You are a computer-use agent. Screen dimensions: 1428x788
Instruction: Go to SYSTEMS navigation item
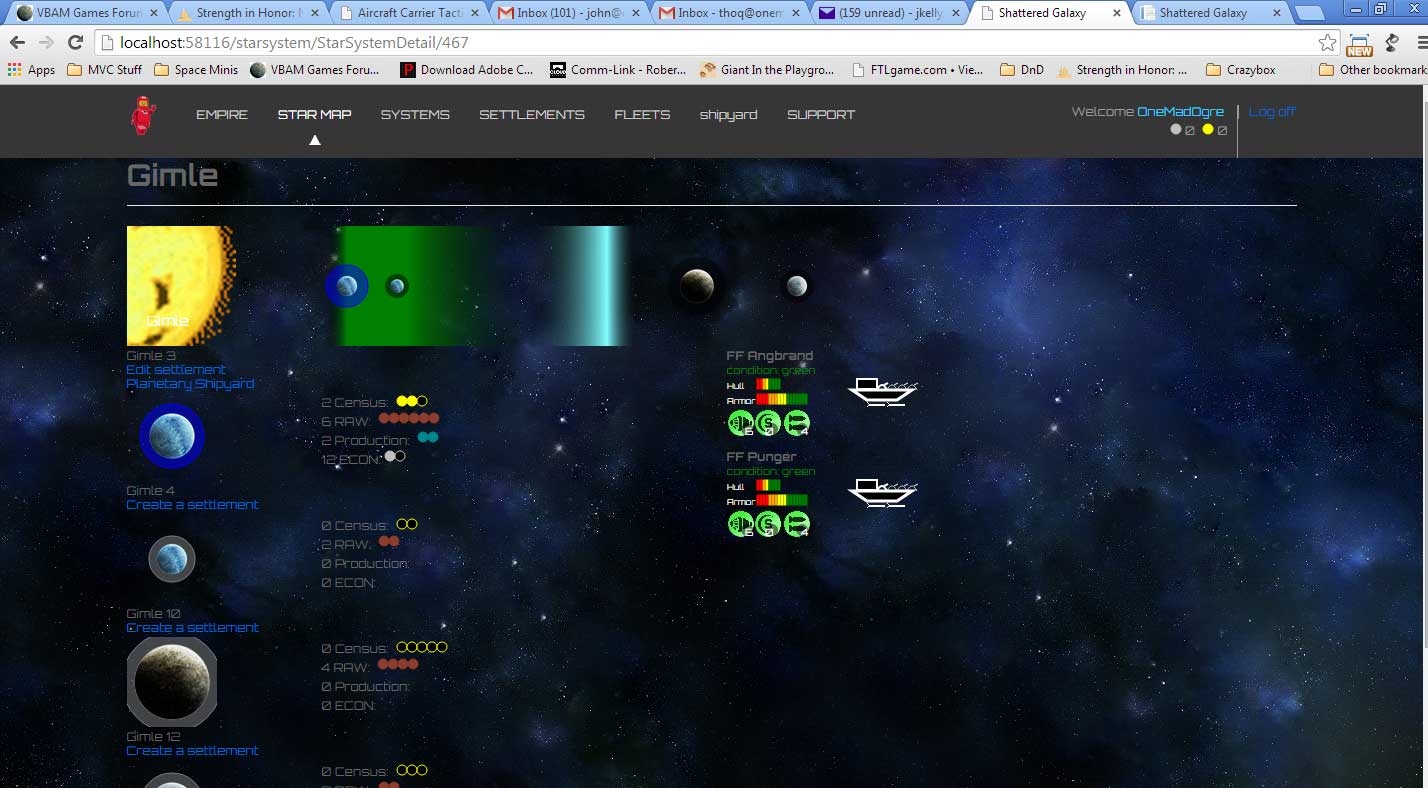[x=415, y=114]
